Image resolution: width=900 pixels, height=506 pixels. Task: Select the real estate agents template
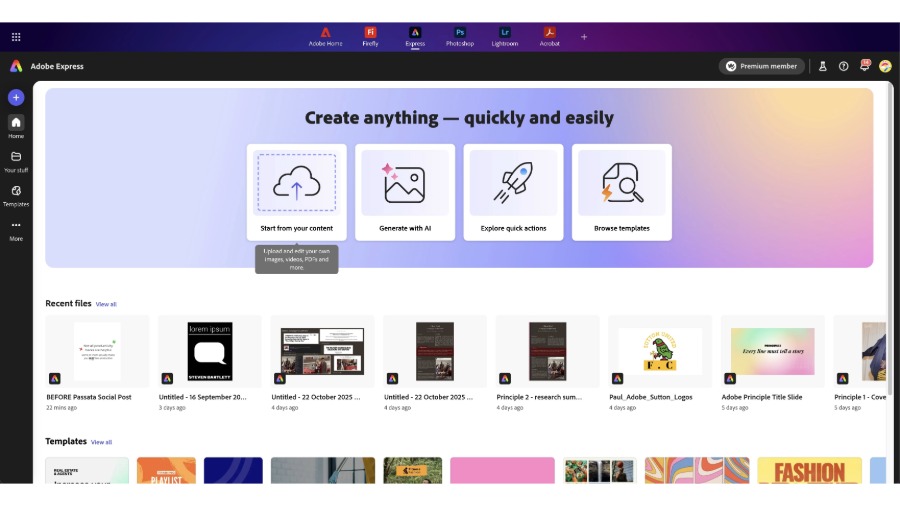pyautogui.click(x=87, y=470)
